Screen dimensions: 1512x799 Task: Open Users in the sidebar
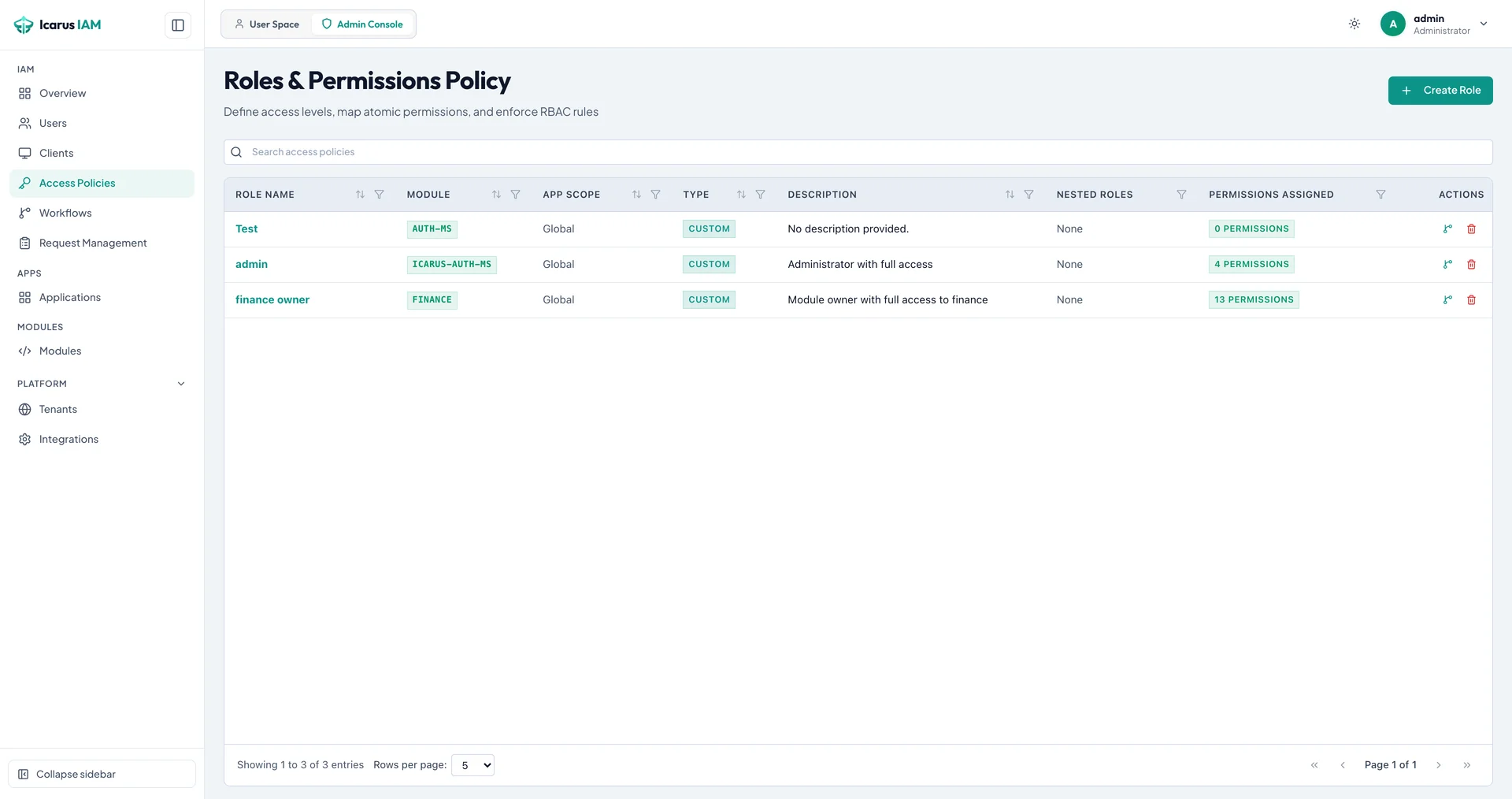[x=102, y=123]
